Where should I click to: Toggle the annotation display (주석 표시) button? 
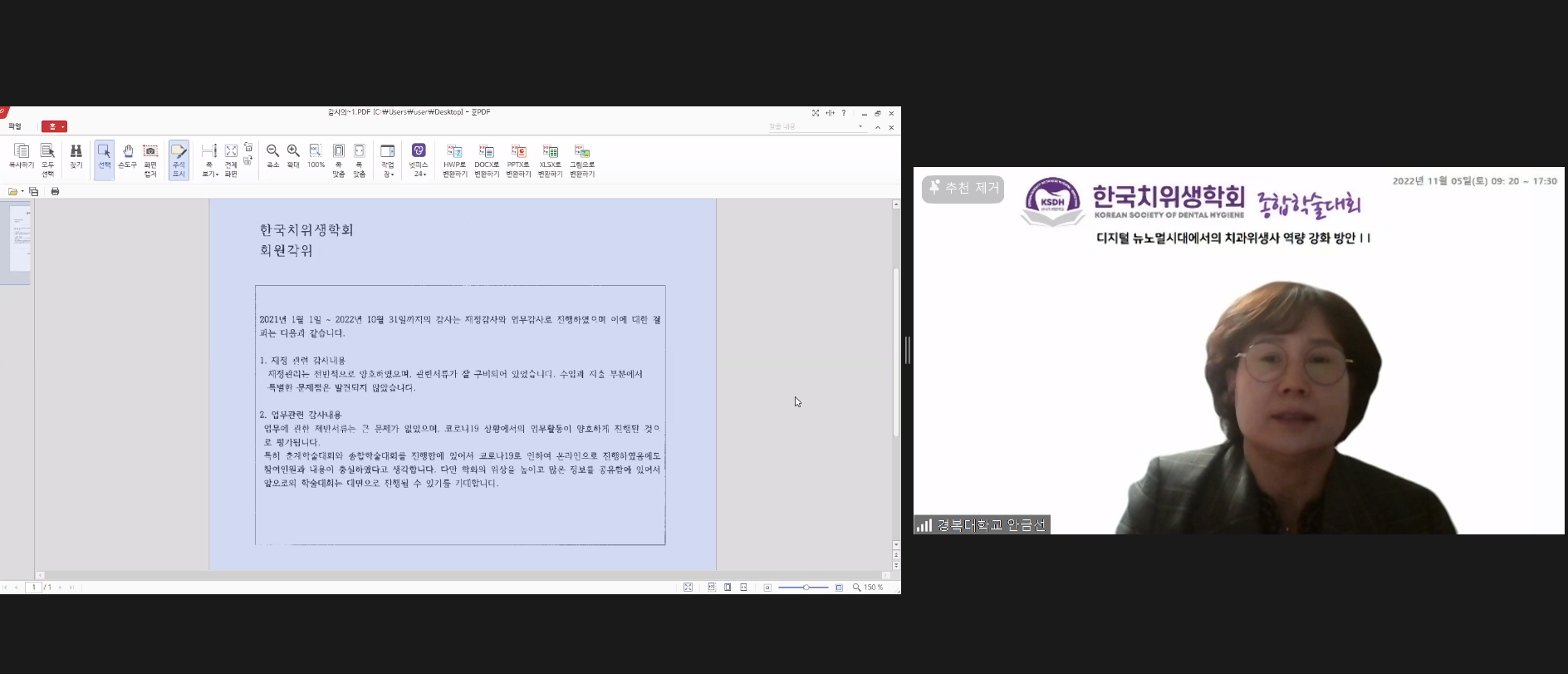[x=179, y=160]
